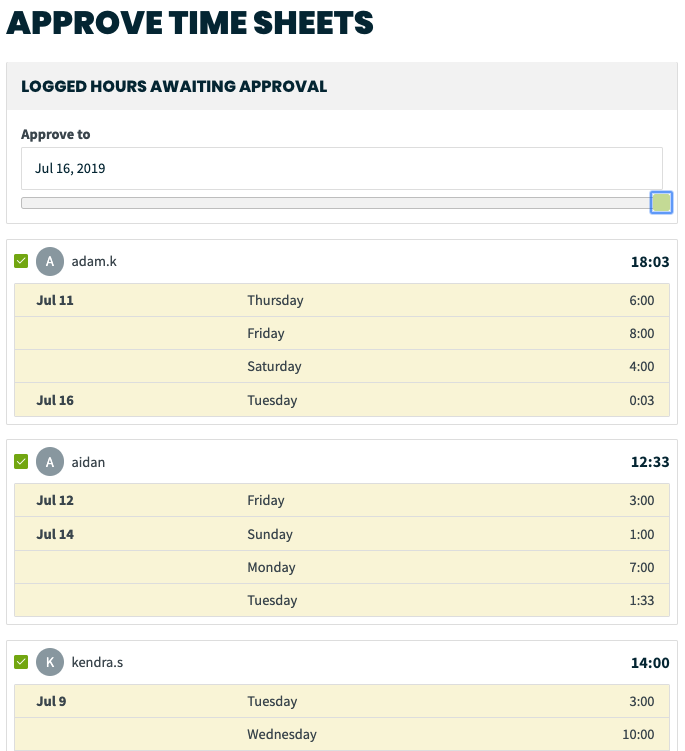Select aidan's Jul 12 Friday row
The width and height of the screenshot is (685, 751).
point(342,501)
